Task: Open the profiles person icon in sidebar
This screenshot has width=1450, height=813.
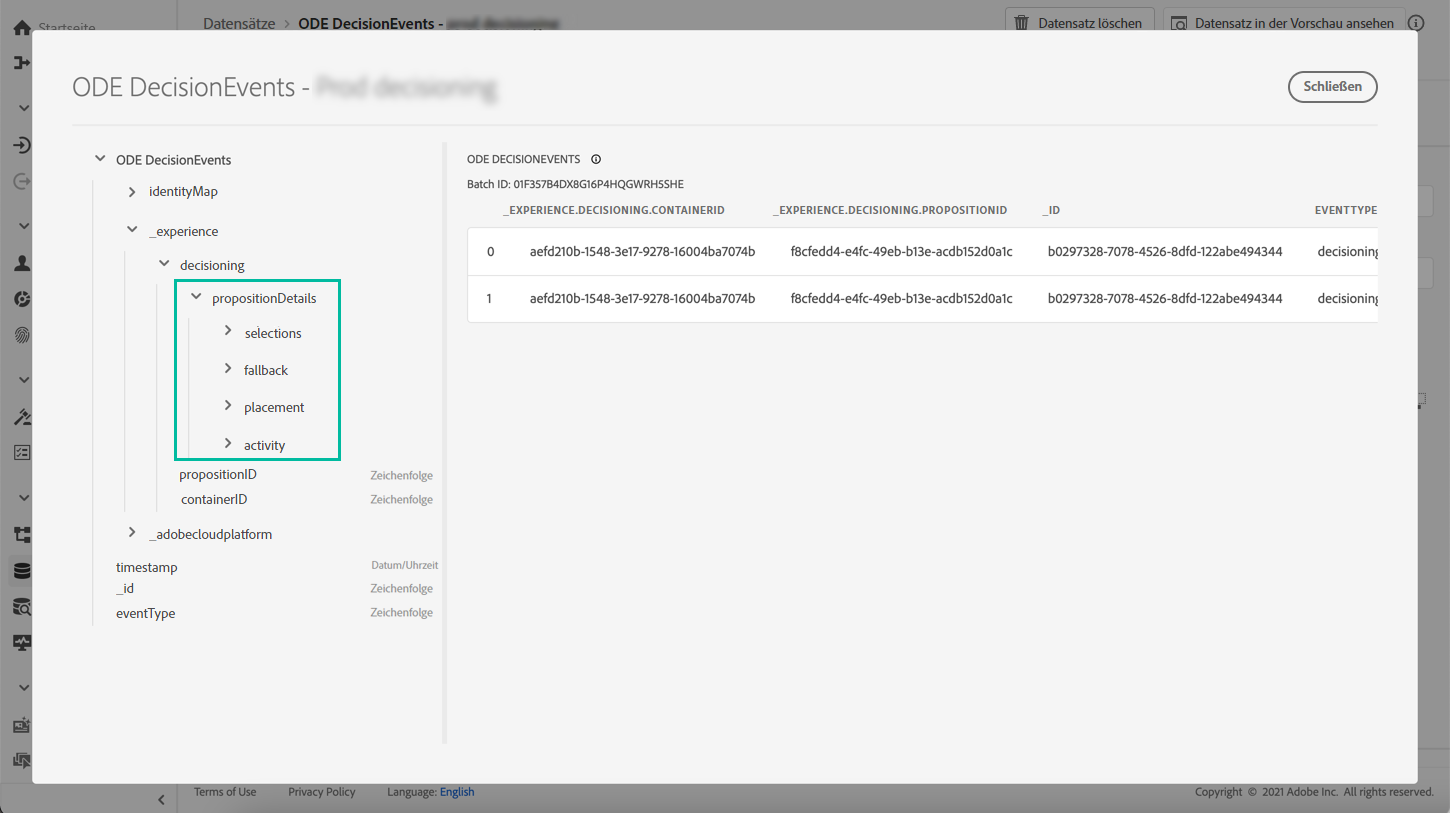Action: (21, 264)
